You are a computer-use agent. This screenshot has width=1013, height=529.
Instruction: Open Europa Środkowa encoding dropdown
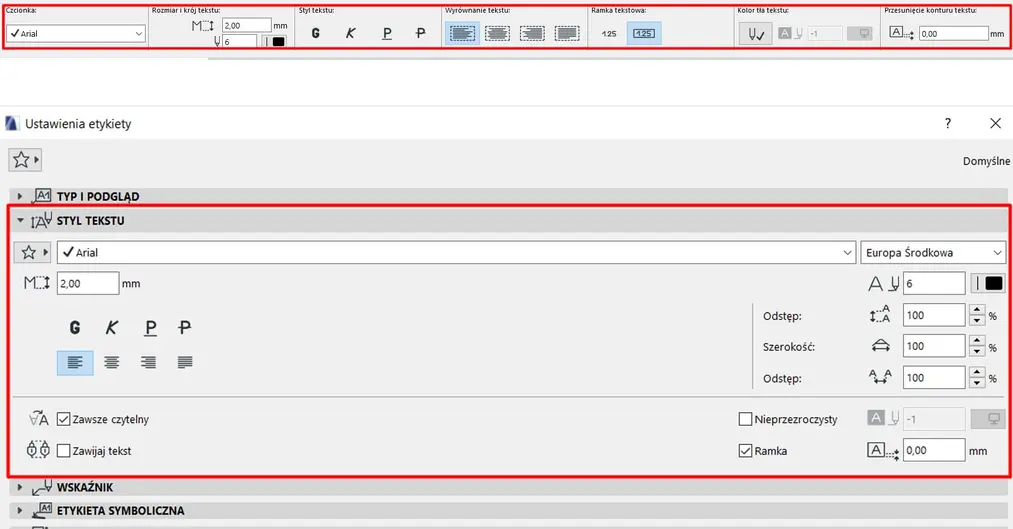click(933, 253)
